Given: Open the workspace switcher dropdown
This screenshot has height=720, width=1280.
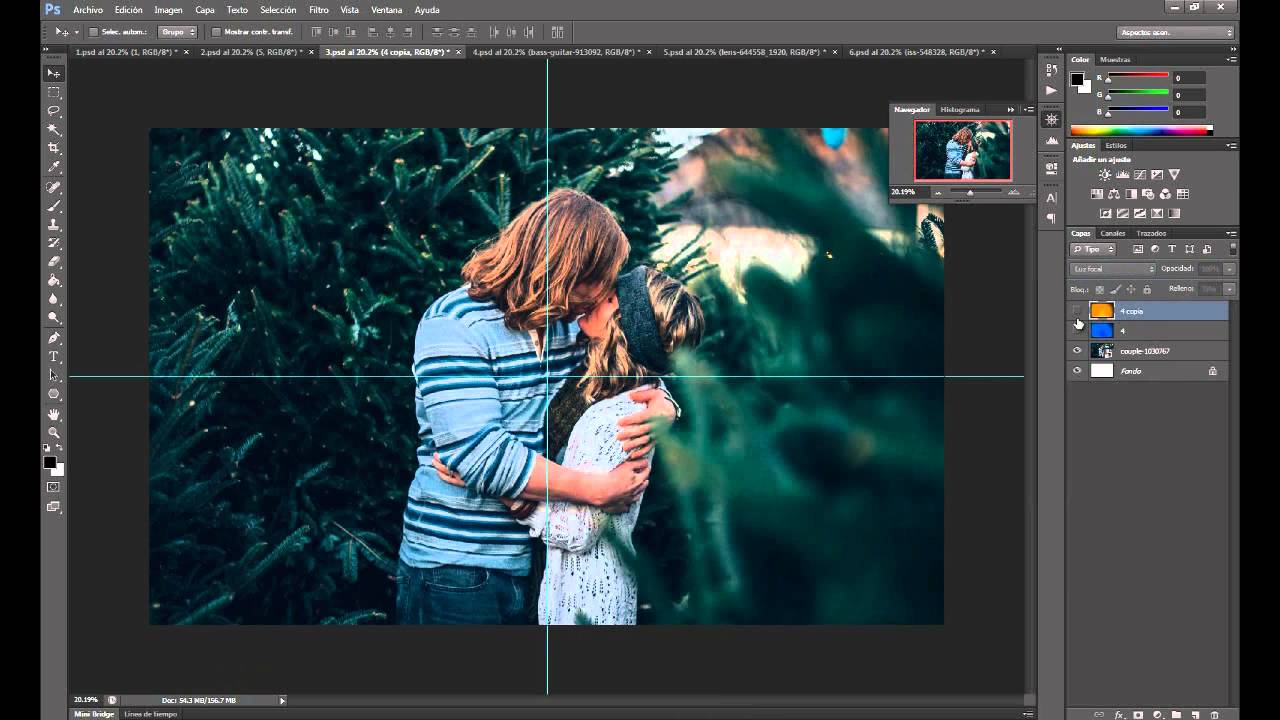Looking at the screenshot, I should coord(1176,32).
